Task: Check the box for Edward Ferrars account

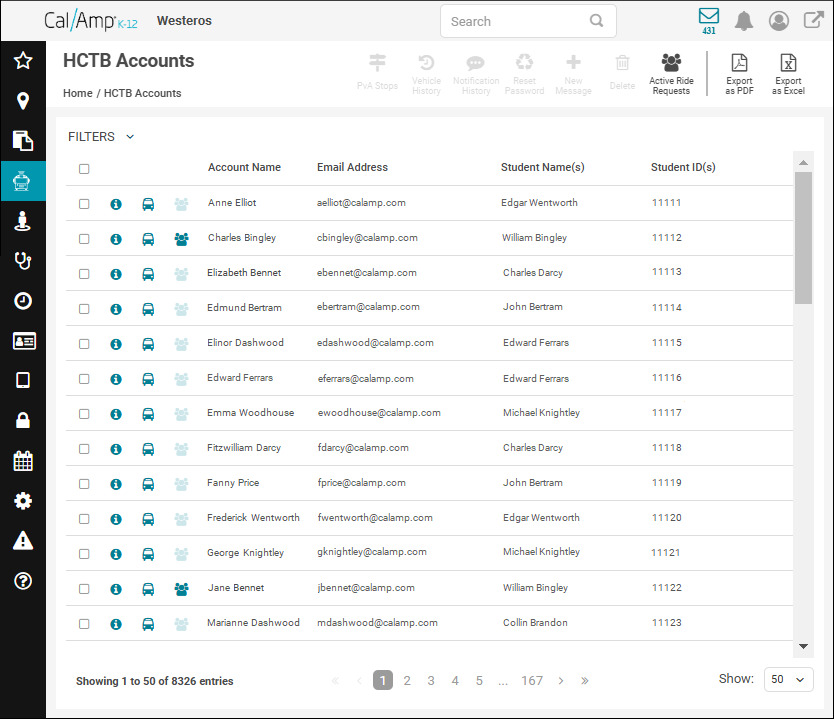Action: click(84, 379)
